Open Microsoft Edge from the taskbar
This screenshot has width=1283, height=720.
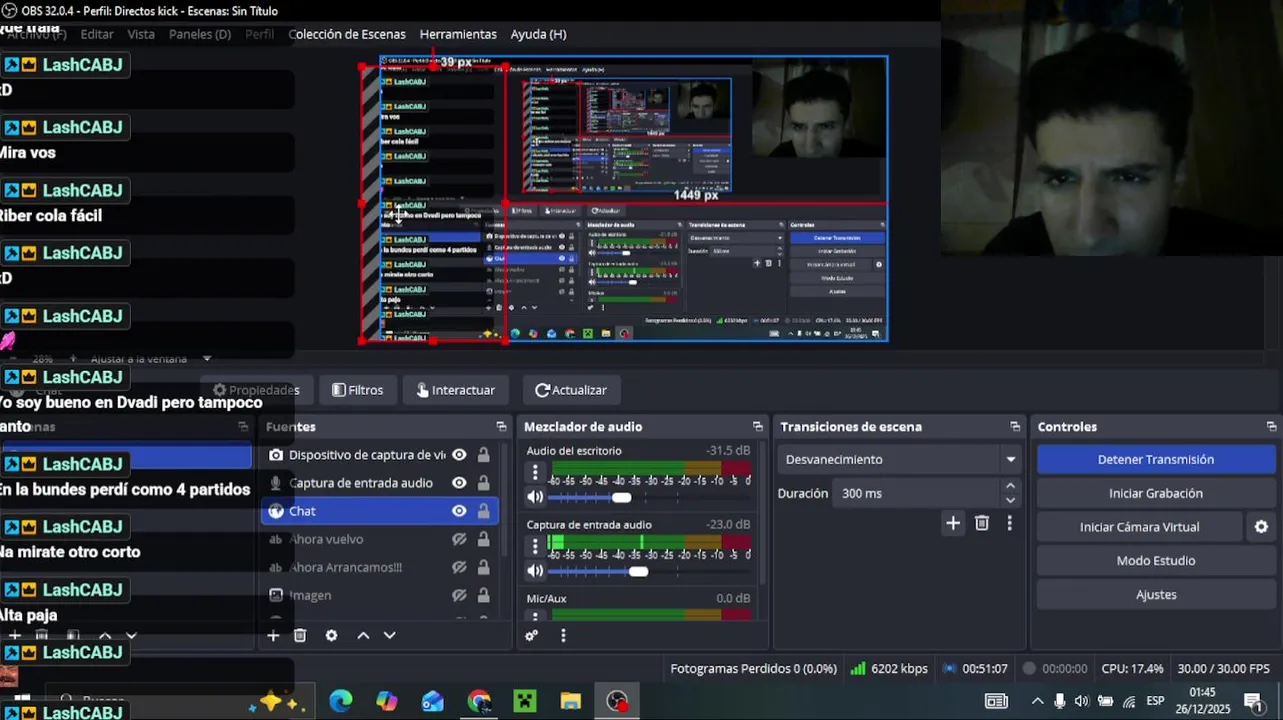(x=341, y=701)
